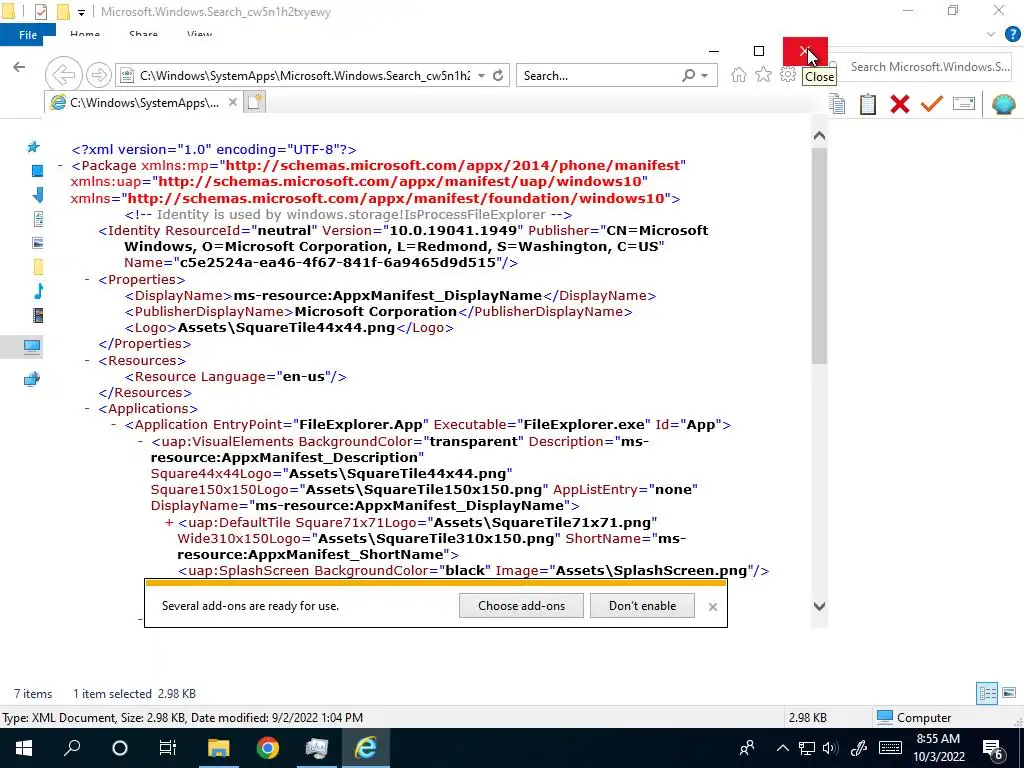This screenshot has width=1024, height=768.
Task: Select Documents icon in navigation pane
Action: [x=38, y=219]
